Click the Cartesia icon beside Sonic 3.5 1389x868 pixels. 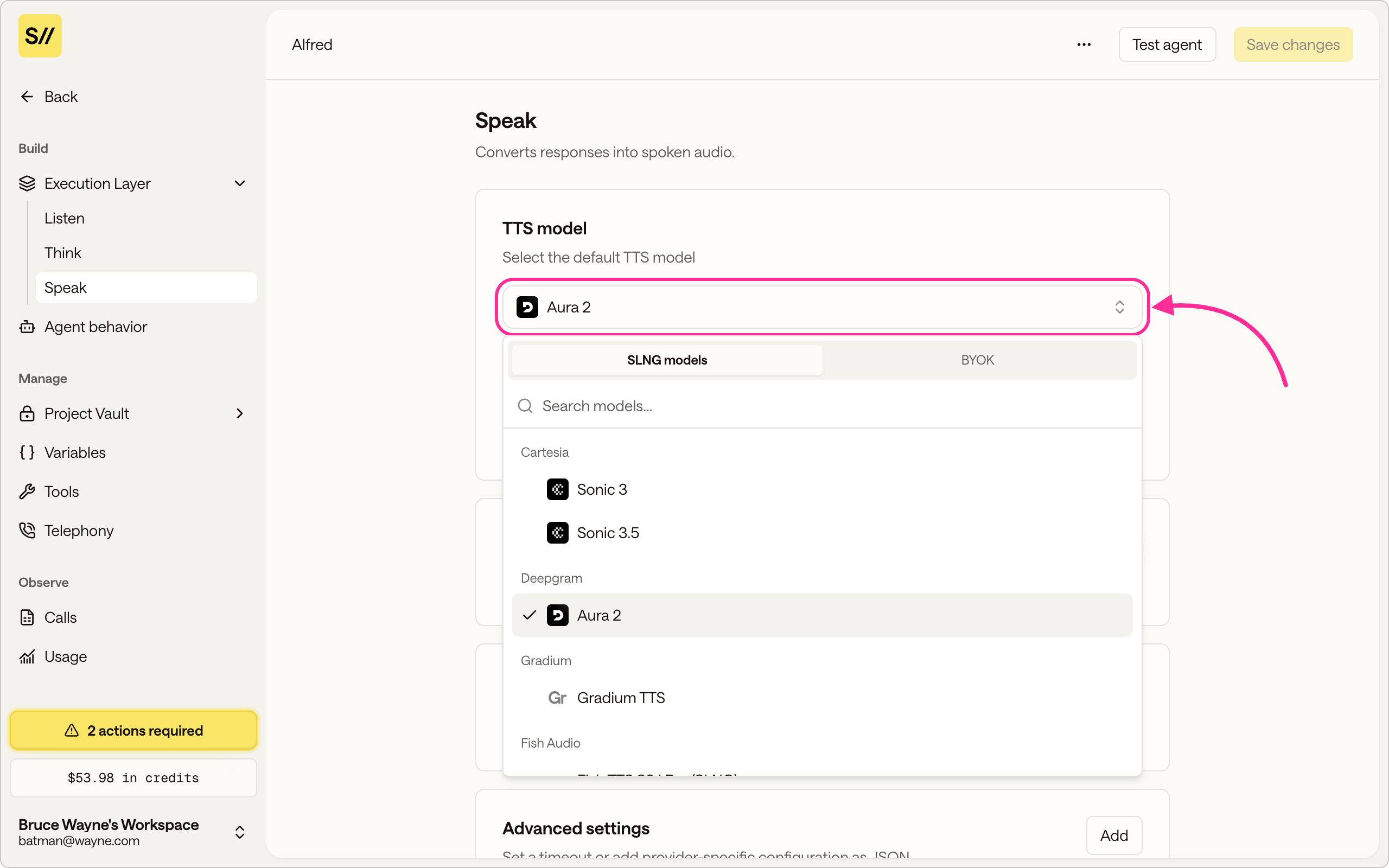[557, 533]
